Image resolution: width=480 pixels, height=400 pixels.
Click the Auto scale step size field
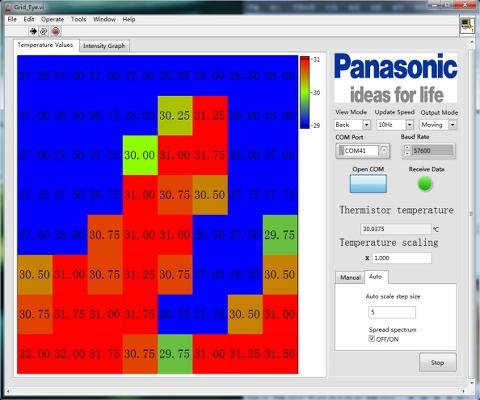tap(392, 312)
